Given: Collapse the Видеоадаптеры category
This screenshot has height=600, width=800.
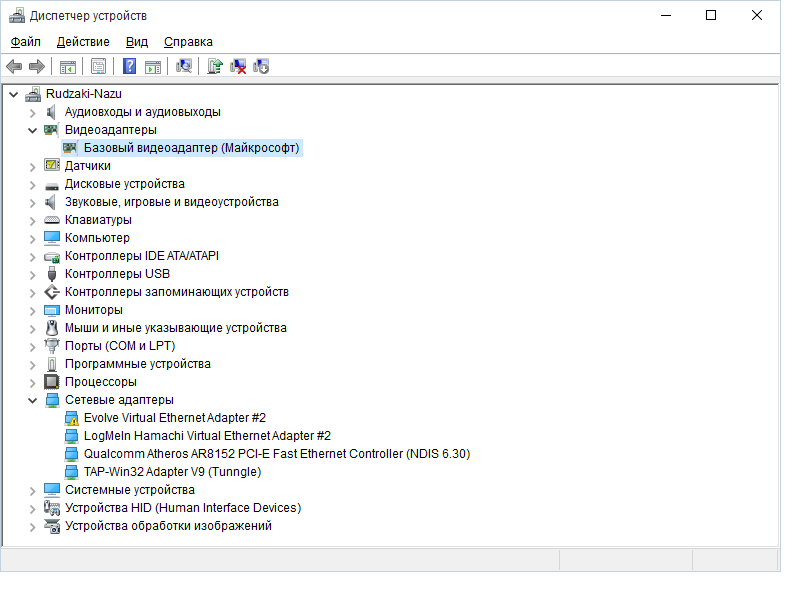Looking at the screenshot, I should point(33,131).
